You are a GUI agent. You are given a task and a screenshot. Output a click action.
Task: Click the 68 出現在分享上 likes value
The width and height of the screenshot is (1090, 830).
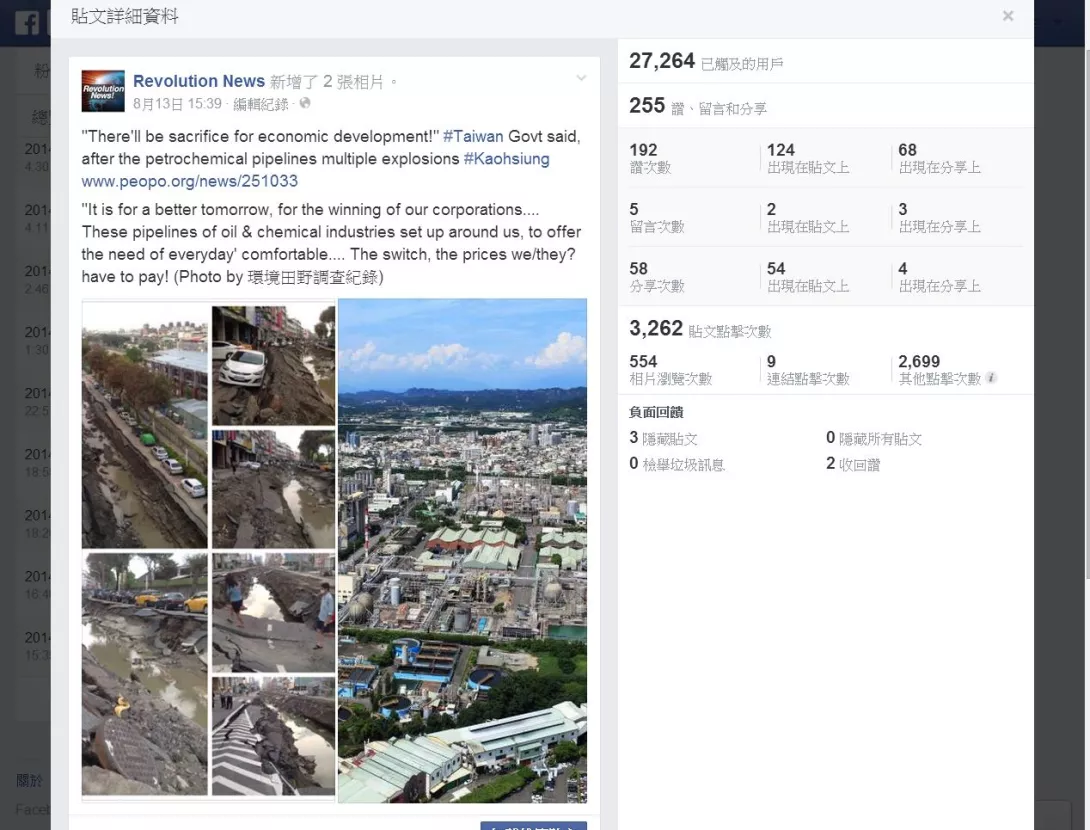tap(939, 158)
